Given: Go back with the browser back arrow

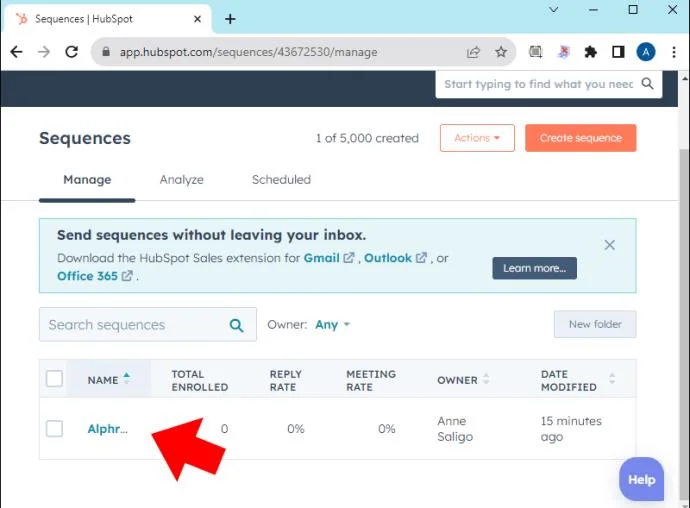Looking at the screenshot, I should [x=16, y=52].
